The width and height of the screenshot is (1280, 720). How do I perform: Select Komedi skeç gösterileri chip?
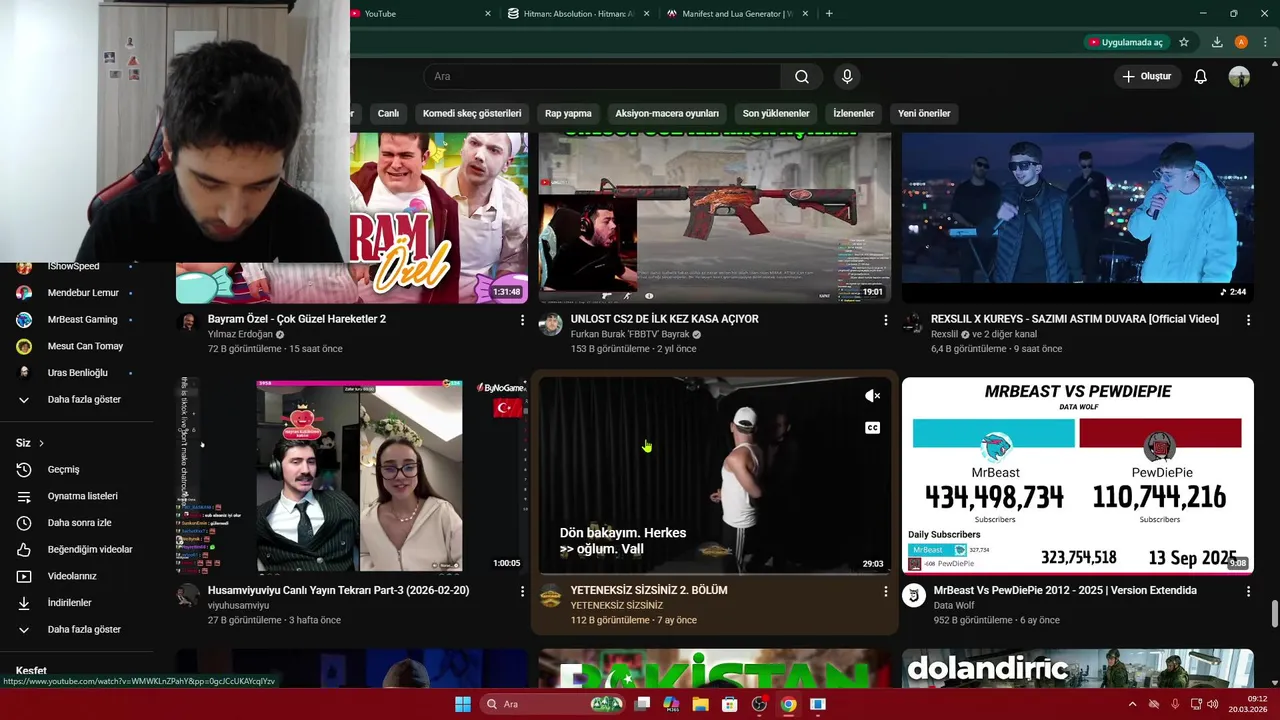472,114
